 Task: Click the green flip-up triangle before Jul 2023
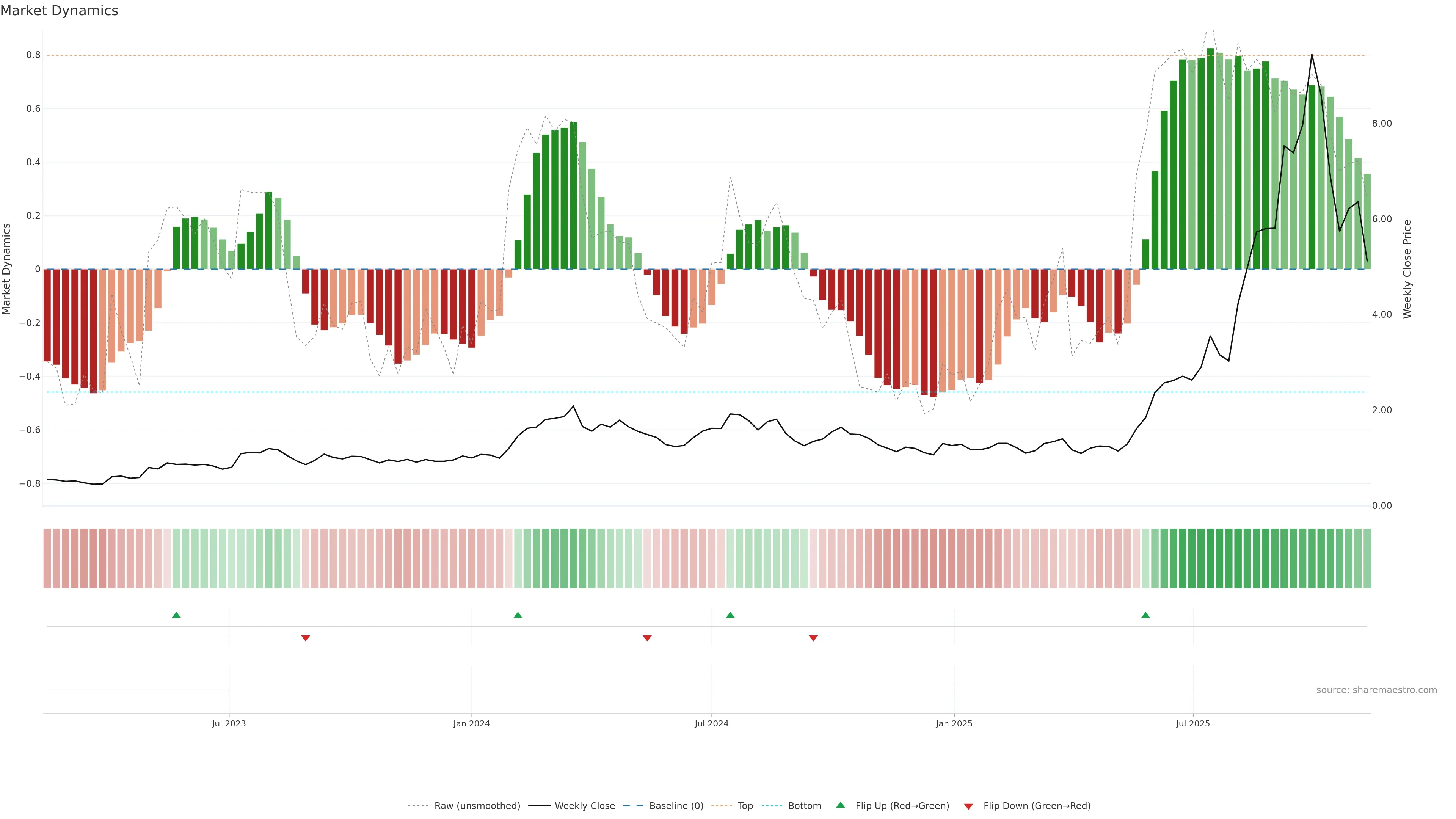point(176,615)
